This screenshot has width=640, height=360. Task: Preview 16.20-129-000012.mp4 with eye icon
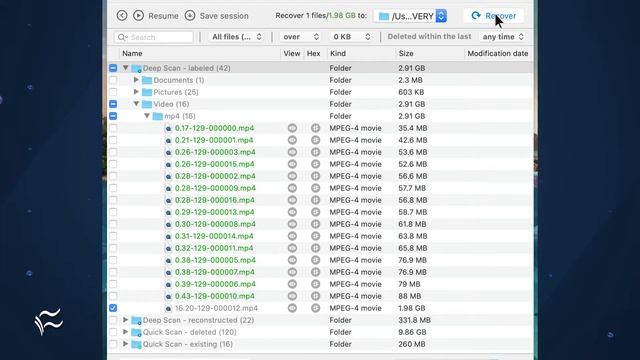point(292,308)
